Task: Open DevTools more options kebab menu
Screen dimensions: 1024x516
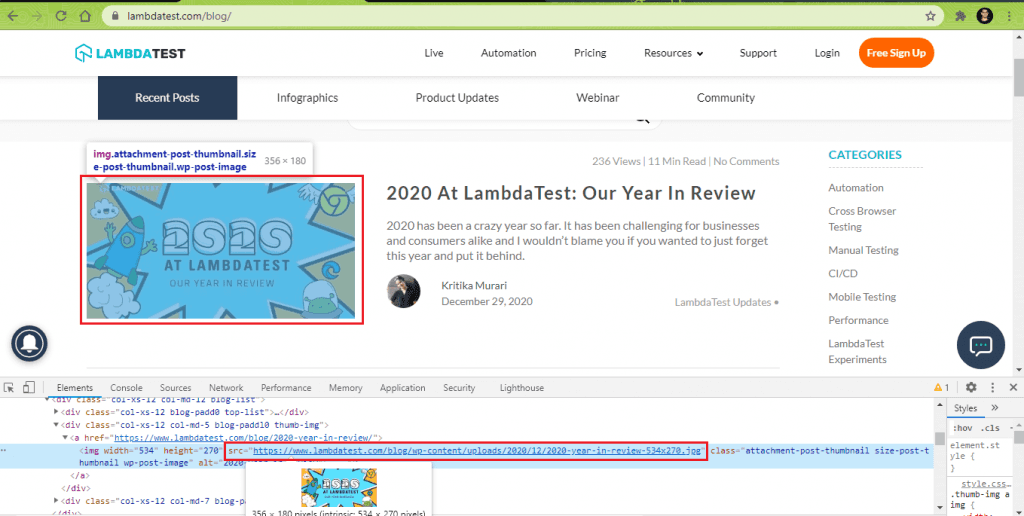Action: [993, 387]
